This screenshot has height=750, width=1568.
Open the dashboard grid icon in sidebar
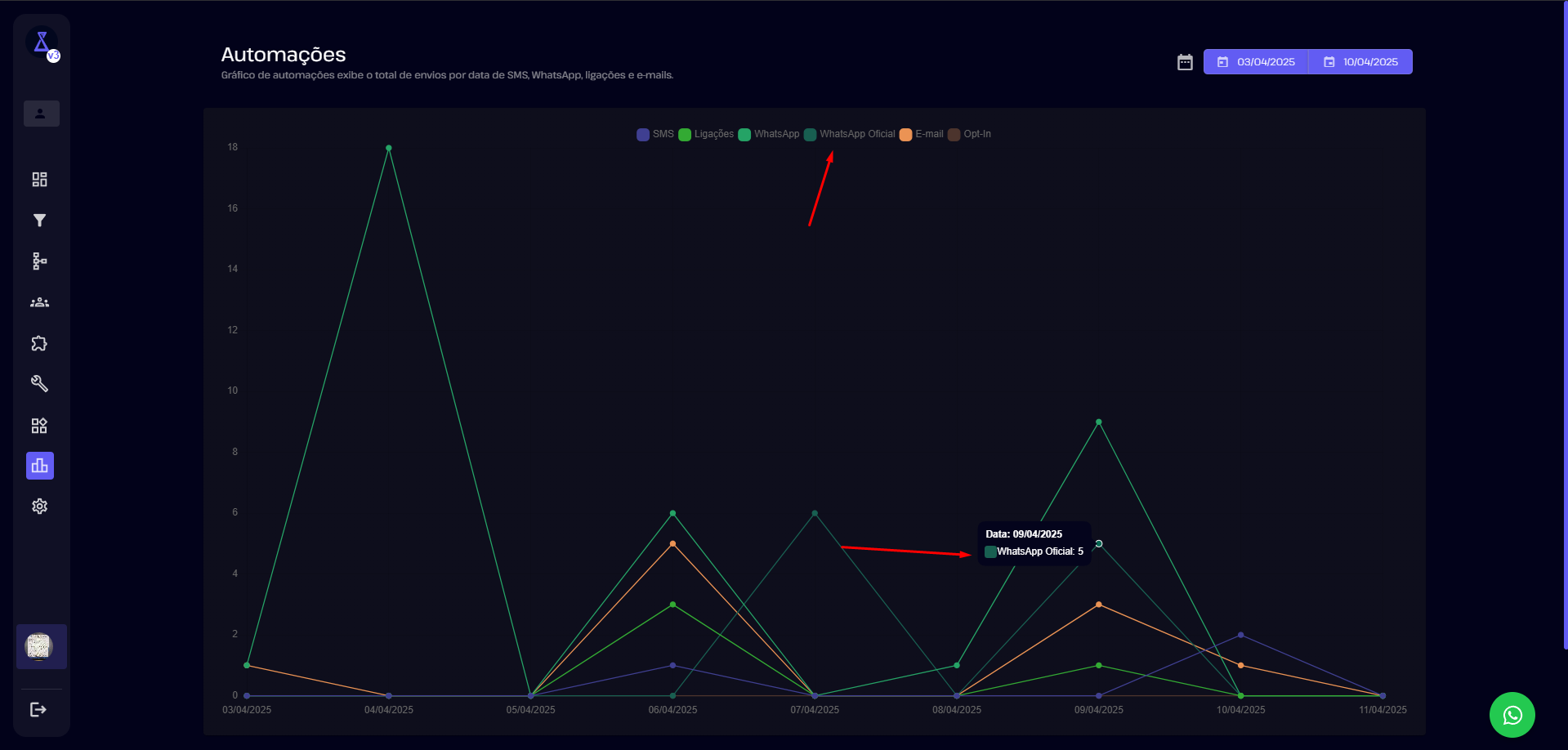[39, 180]
